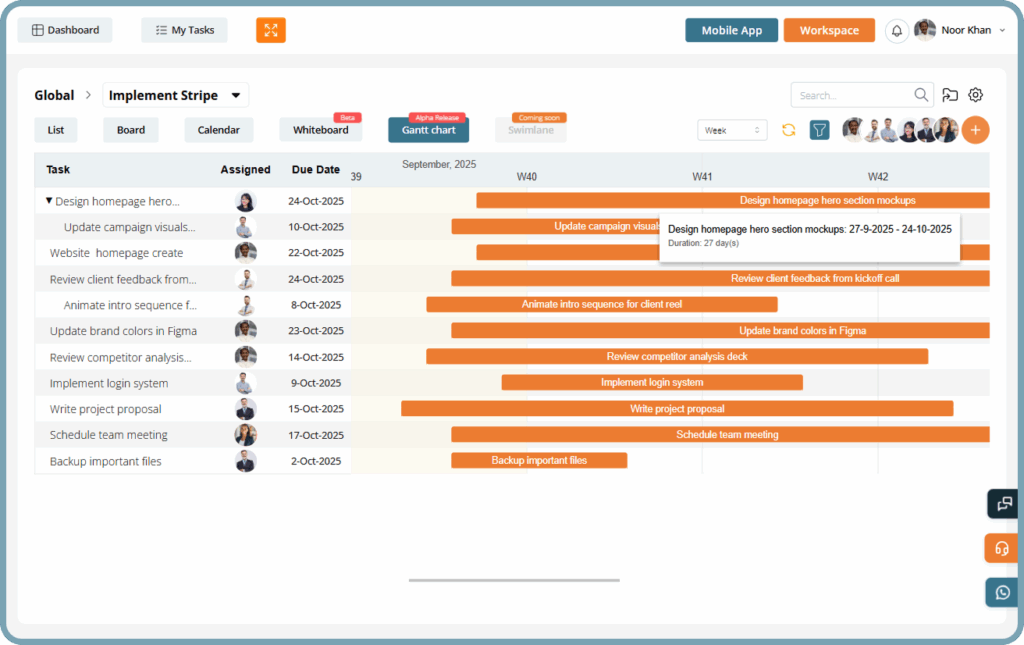This screenshot has height=645, width=1024.
Task: Open the notifications bell
Action: point(897,30)
